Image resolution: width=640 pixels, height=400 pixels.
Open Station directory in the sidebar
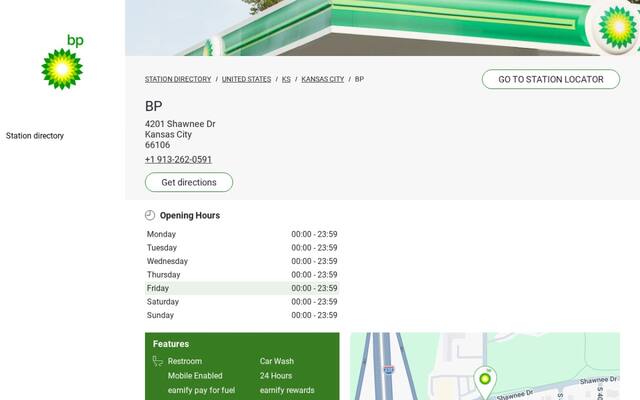[35, 136]
